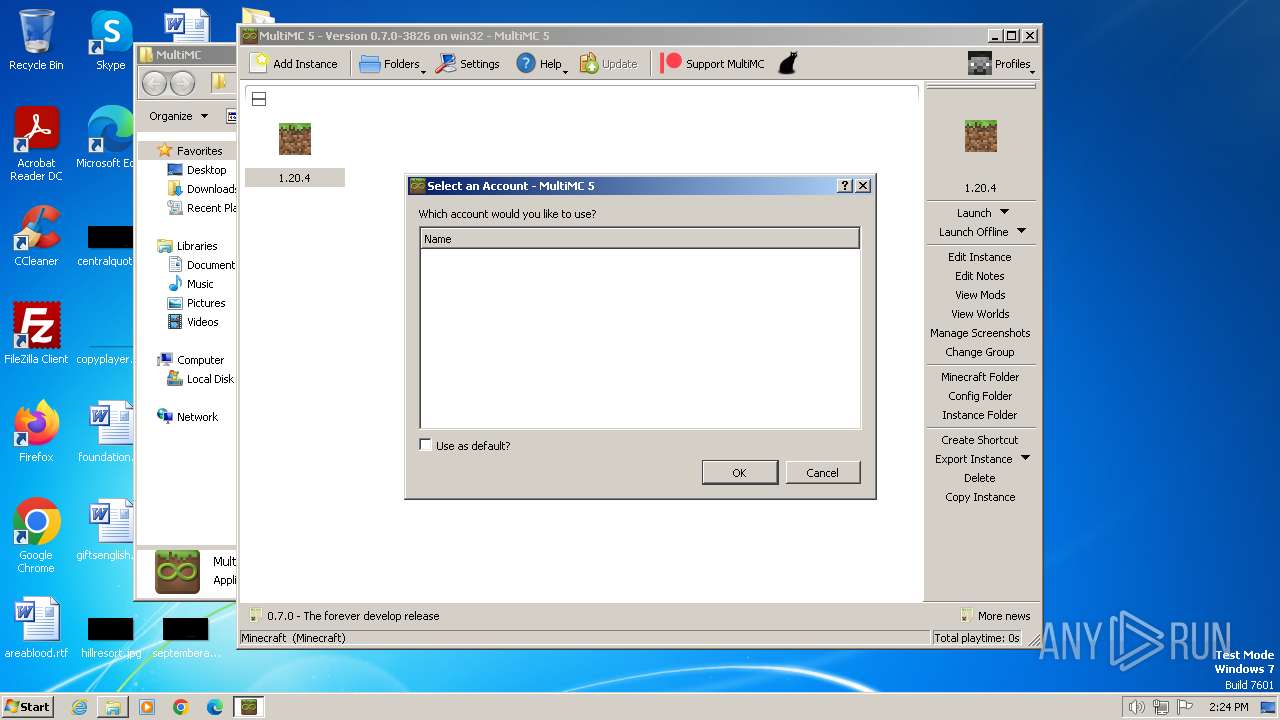This screenshot has width=1280, height=720.
Task: Open MultiMC Settings from toolbar
Action: click(467, 64)
